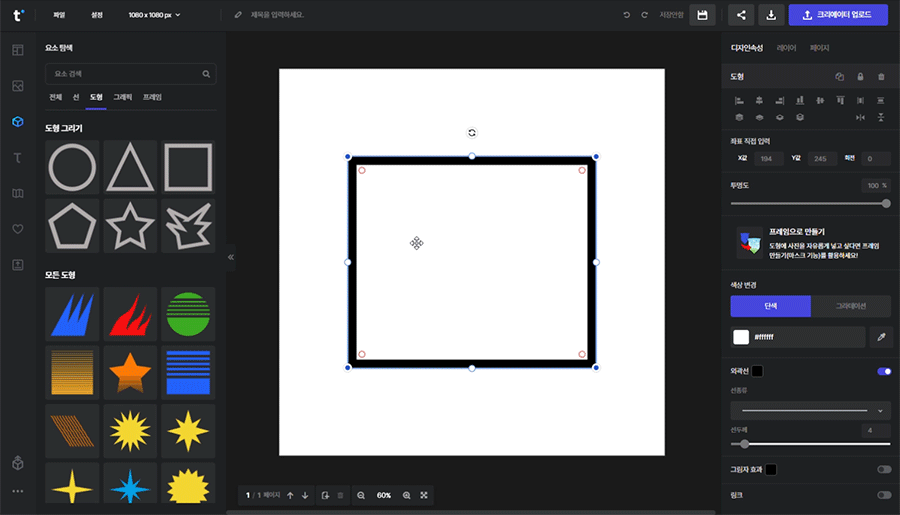Viewport: 900px width, 515px height.
Task: Lock the selected shape with padlock icon
Action: point(860,76)
